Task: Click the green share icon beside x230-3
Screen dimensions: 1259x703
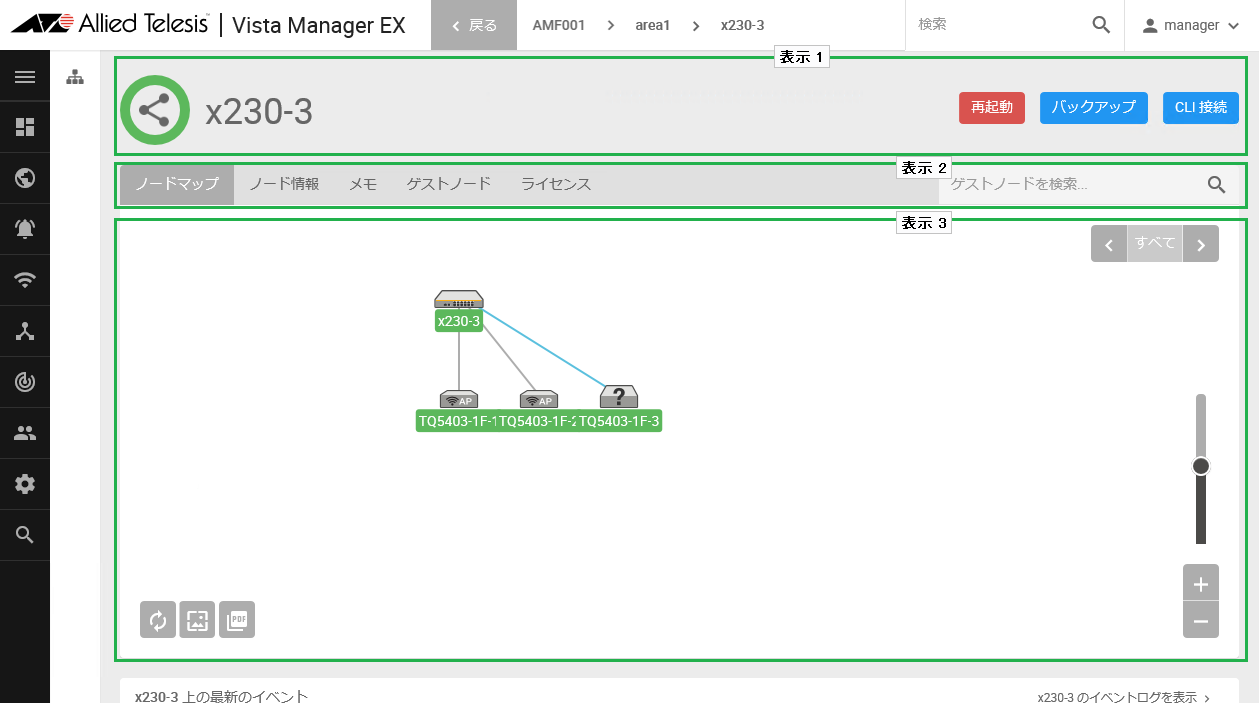Action: coord(155,110)
